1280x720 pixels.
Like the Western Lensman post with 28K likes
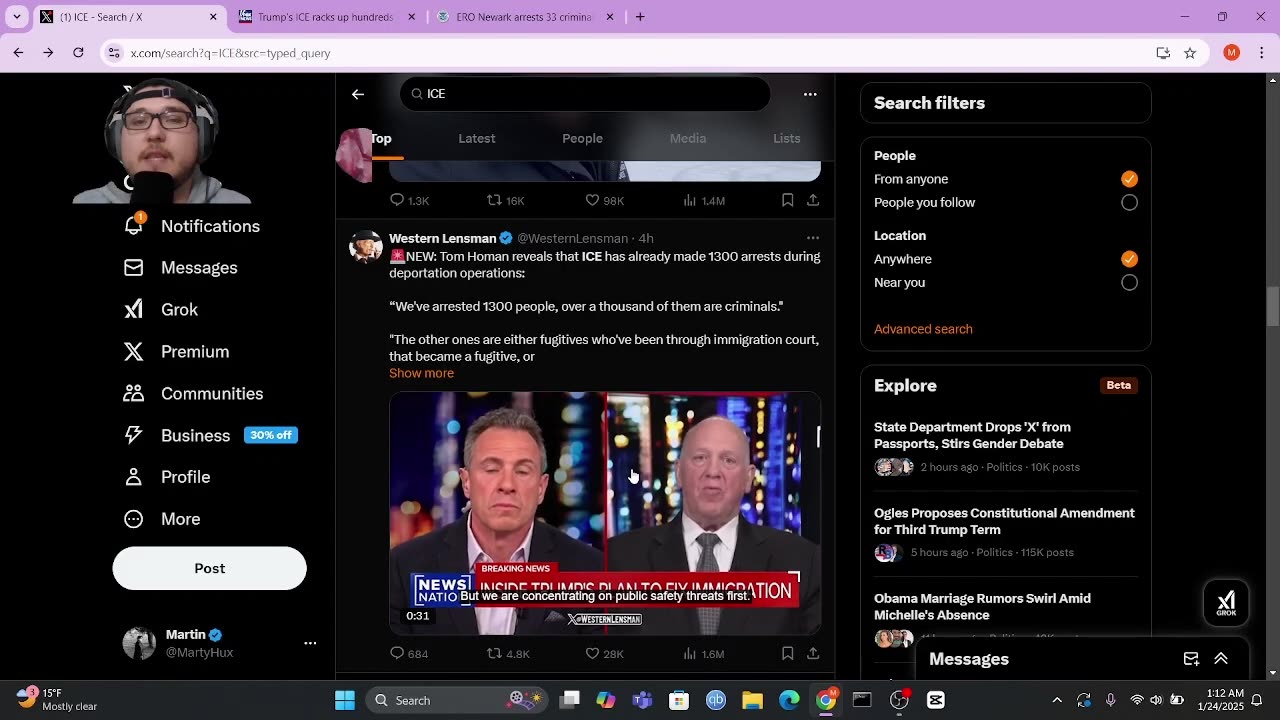point(604,654)
